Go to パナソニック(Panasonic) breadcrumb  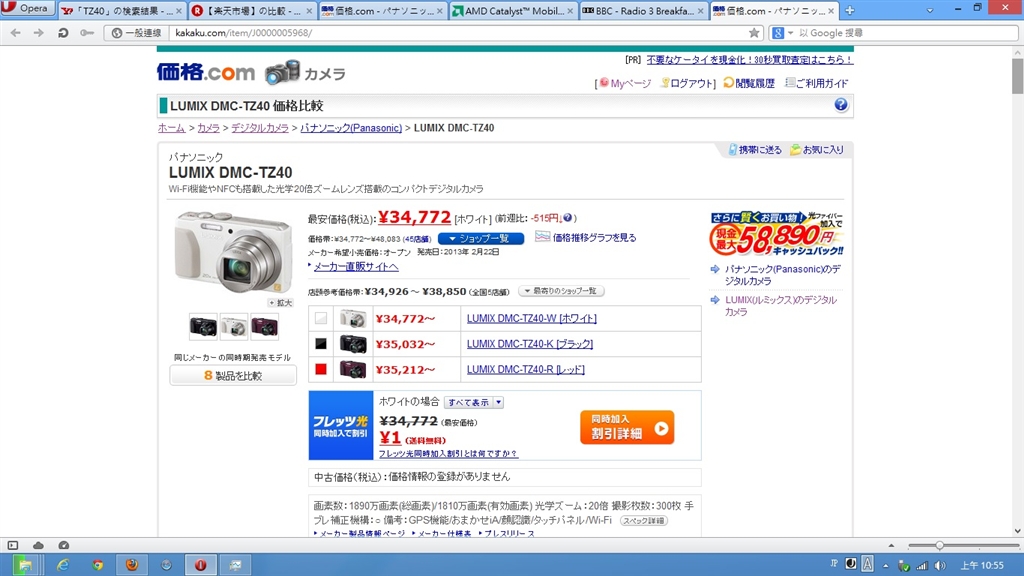point(351,128)
